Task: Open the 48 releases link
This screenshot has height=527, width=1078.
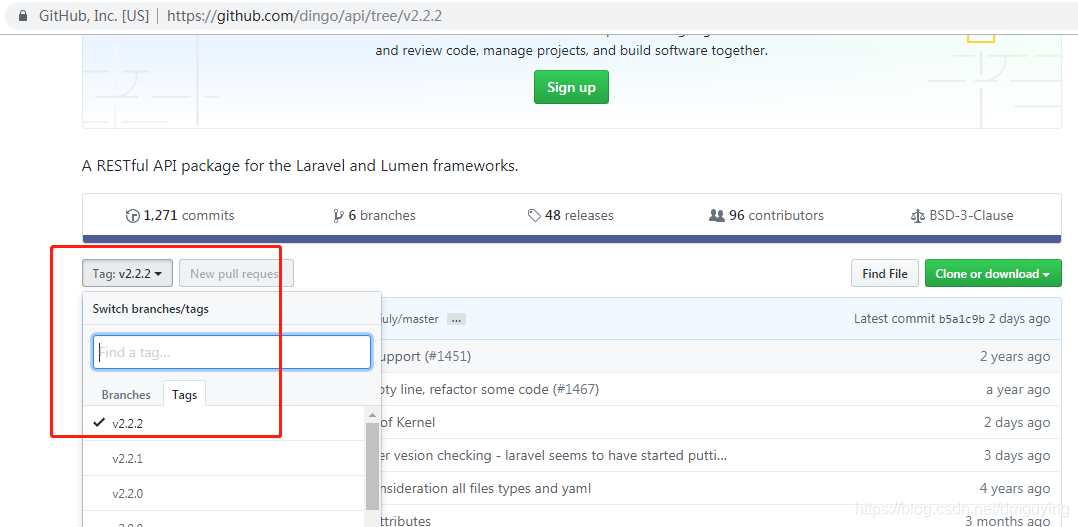Action: pos(570,216)
